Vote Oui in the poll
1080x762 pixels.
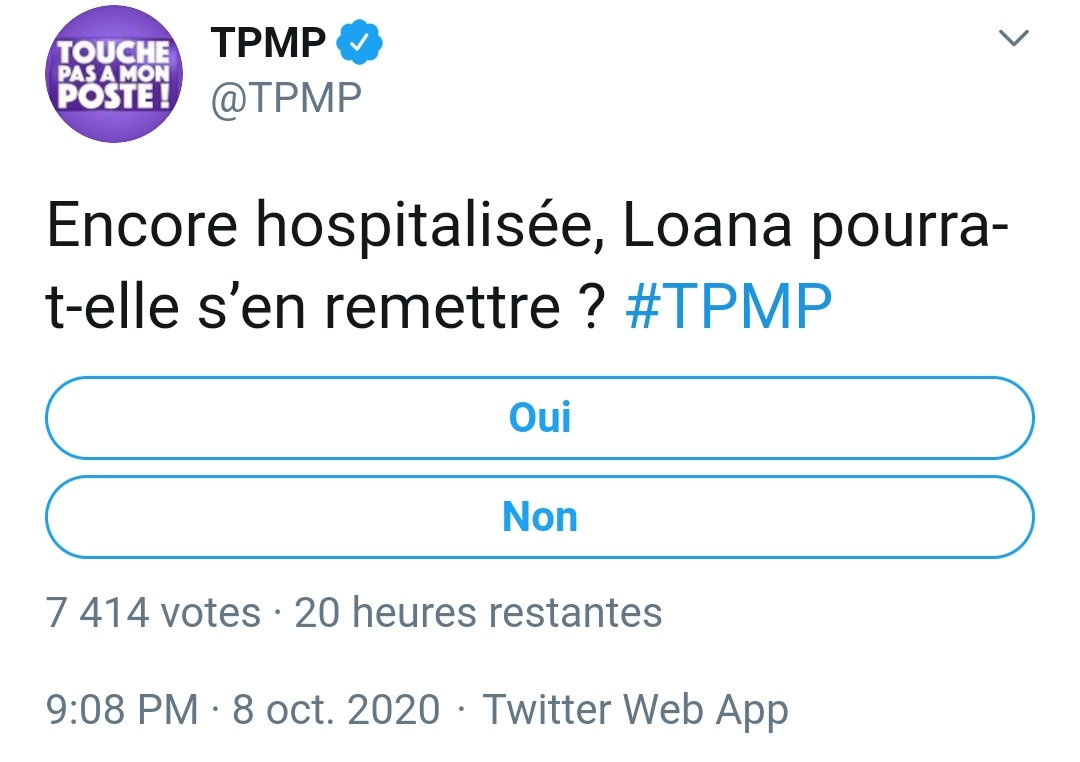[x=540, y=417]
